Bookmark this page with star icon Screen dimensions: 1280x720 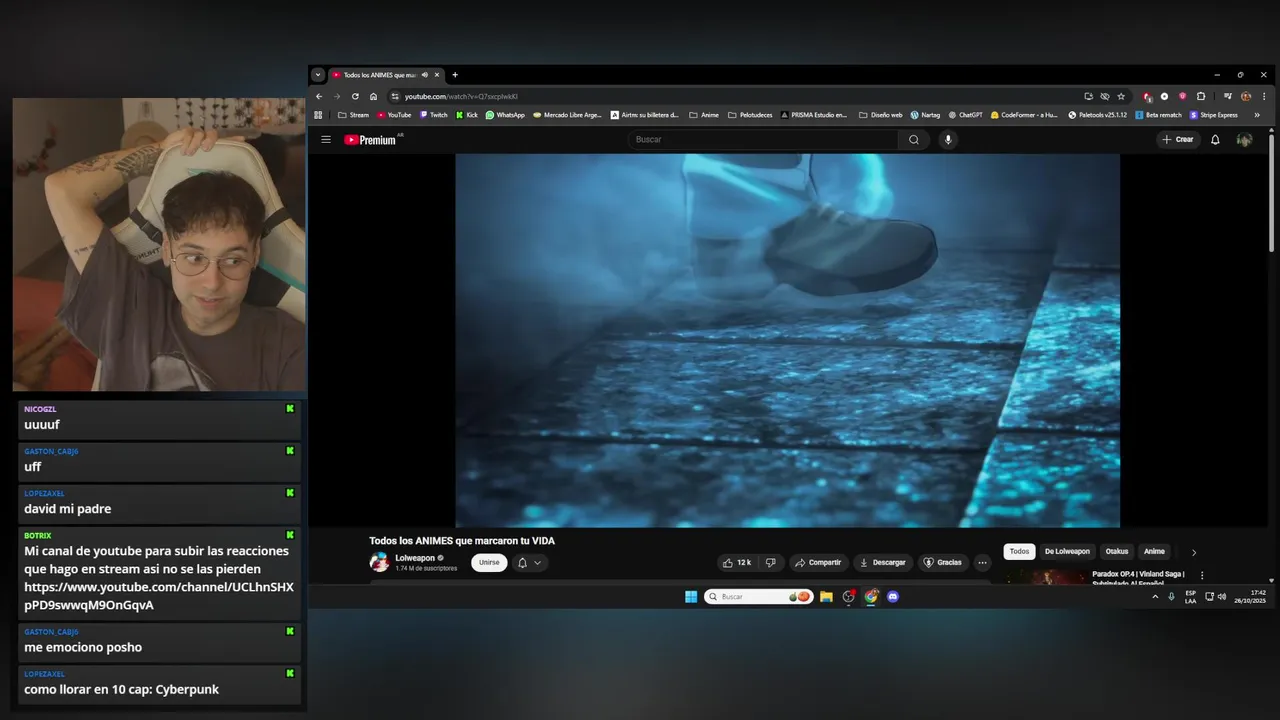point(1121,97)
